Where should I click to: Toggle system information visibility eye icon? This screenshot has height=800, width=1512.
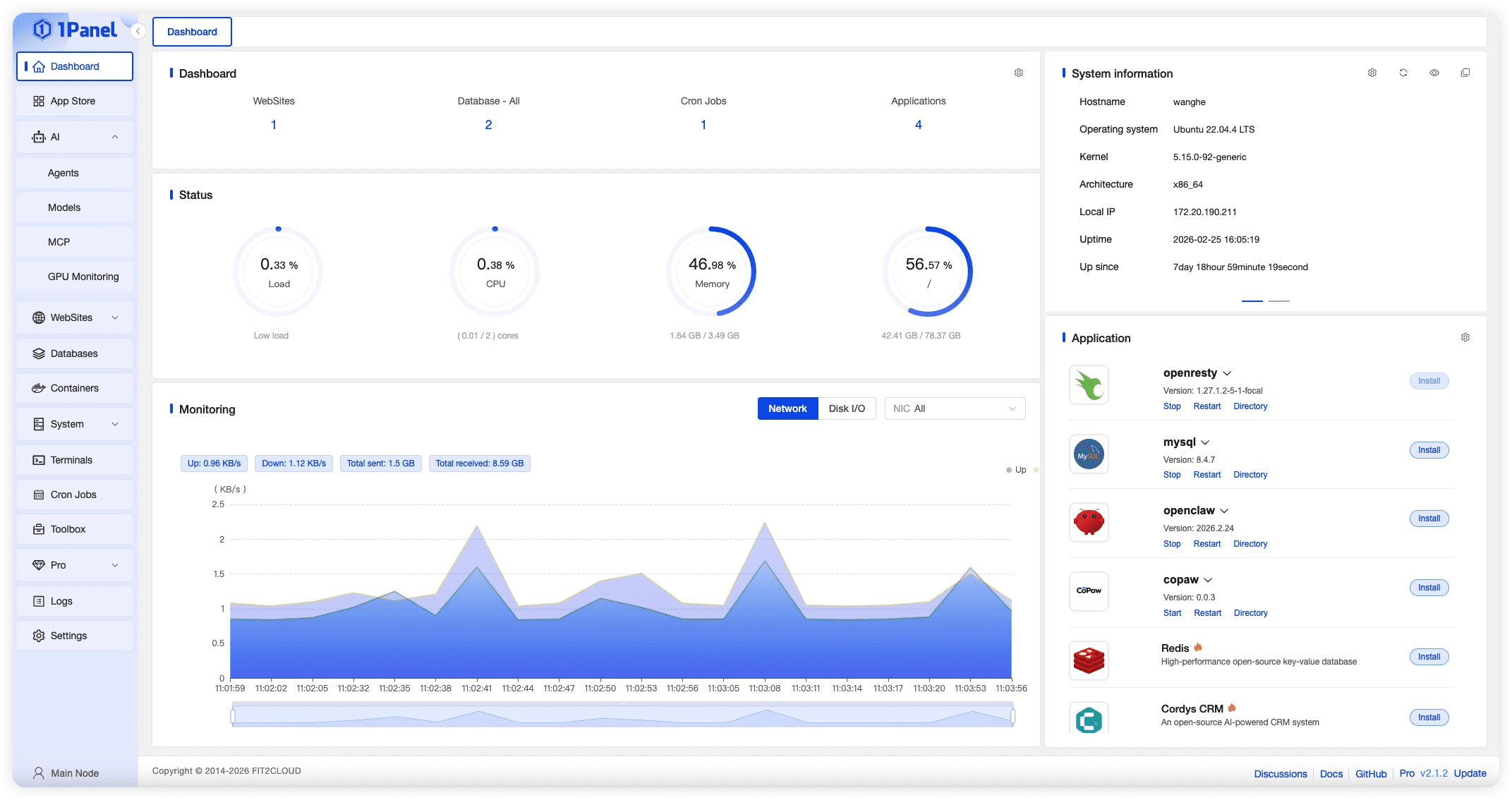click(x=1434, y=73)
